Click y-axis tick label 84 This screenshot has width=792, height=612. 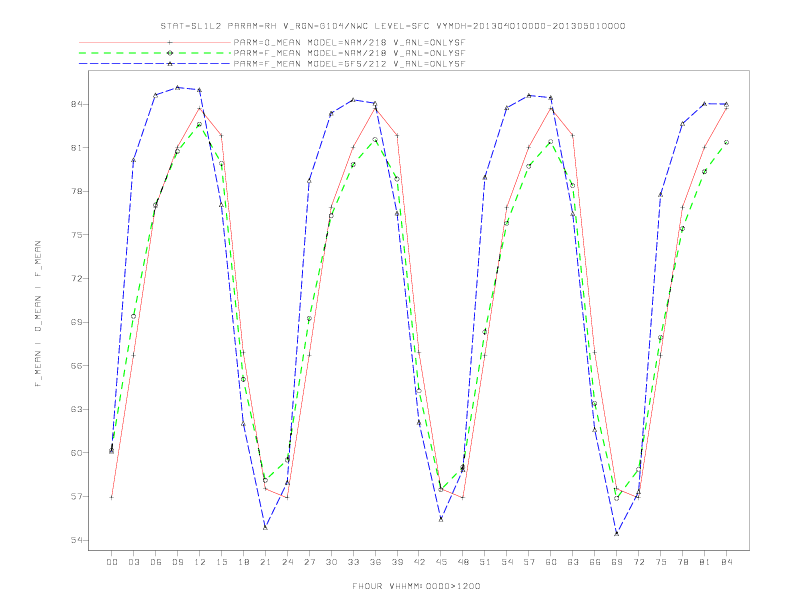76,104
